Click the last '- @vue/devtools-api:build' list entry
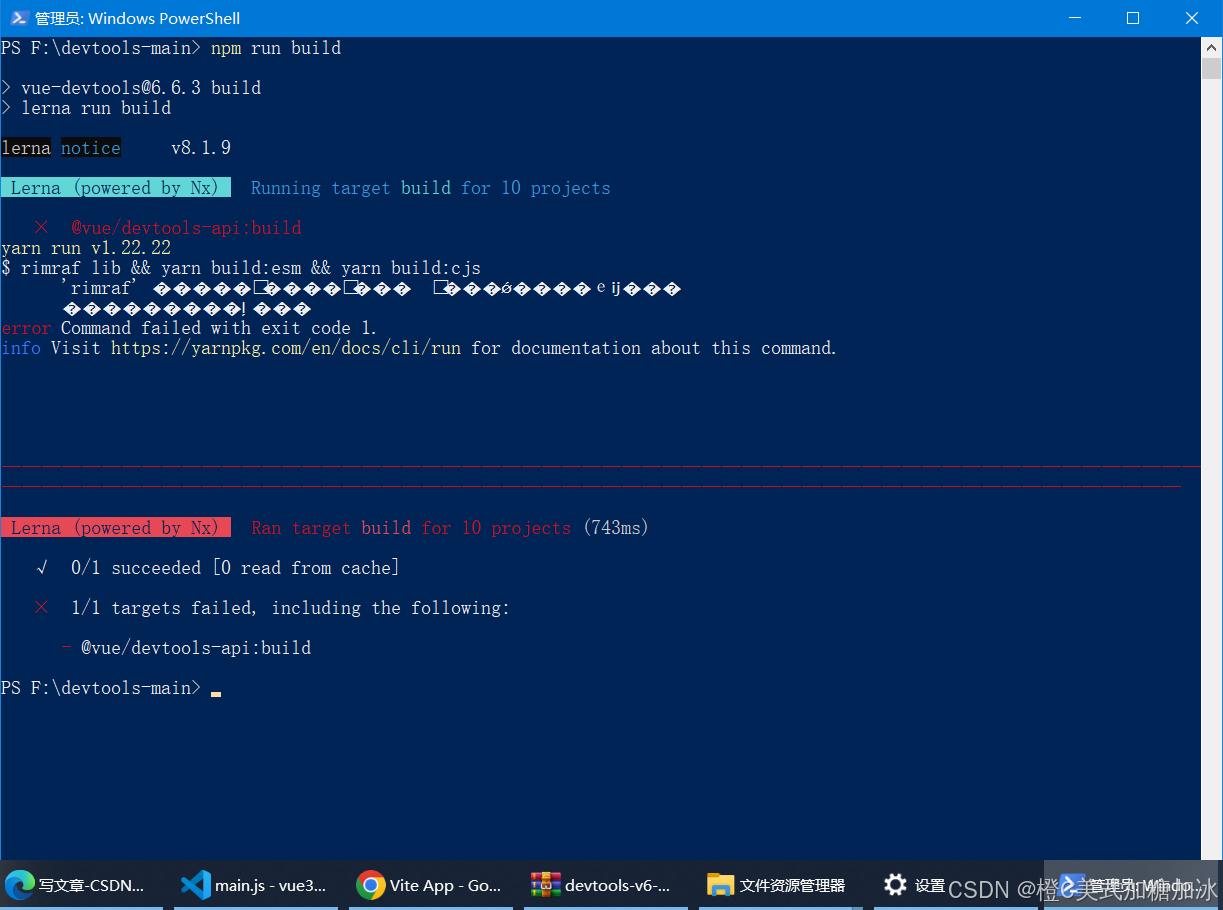This screenshot has width=1223, height=910. 186,648
